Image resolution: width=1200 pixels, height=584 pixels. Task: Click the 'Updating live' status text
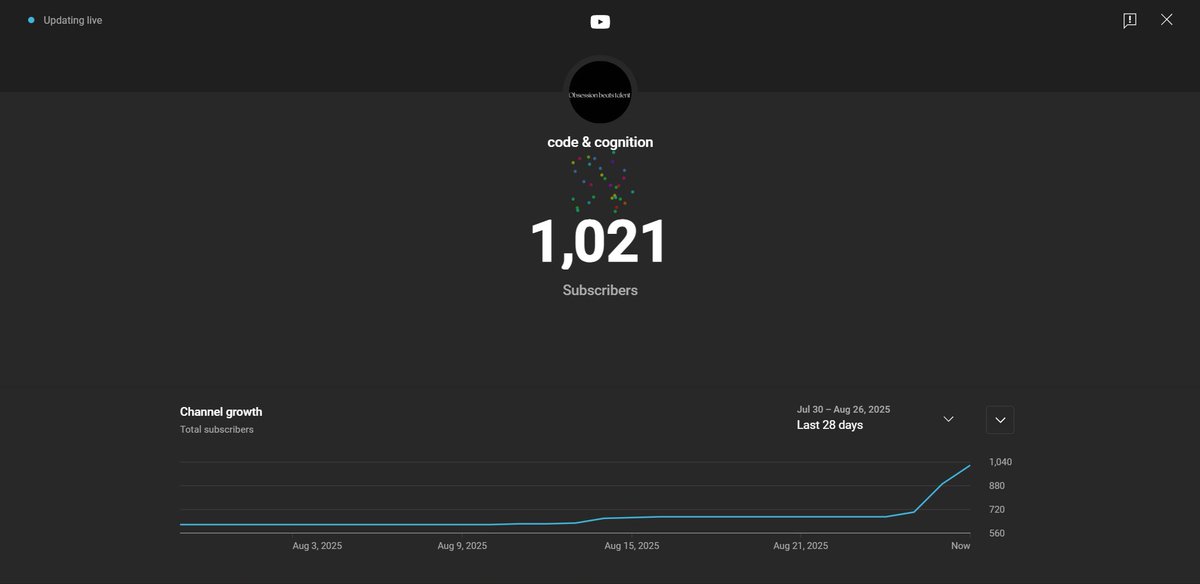click(x=73, y=20)
